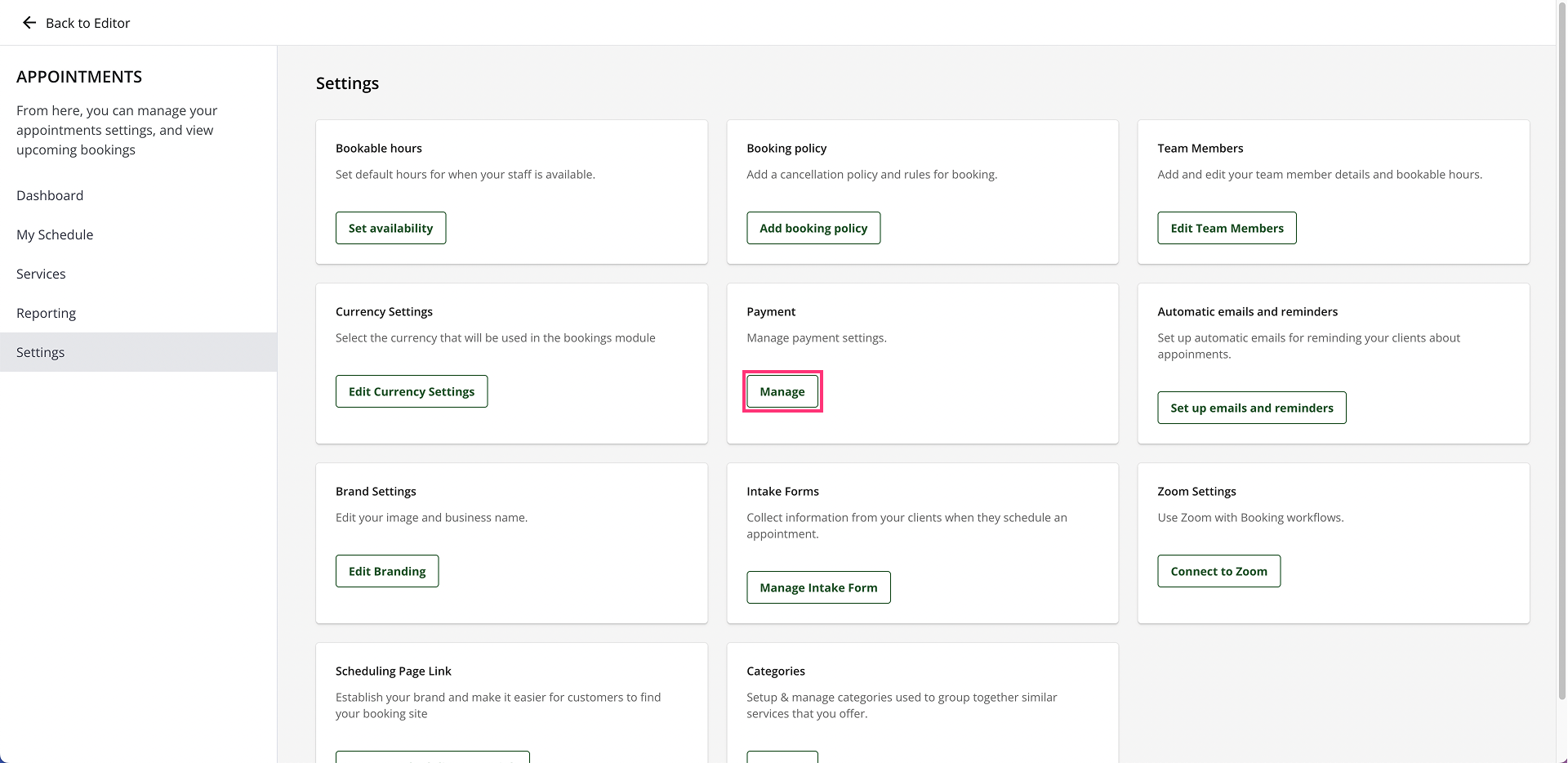The image size is (1568, 763).
Task: Click 'Add a cancellation policy' description text
Action: point(871,174)
